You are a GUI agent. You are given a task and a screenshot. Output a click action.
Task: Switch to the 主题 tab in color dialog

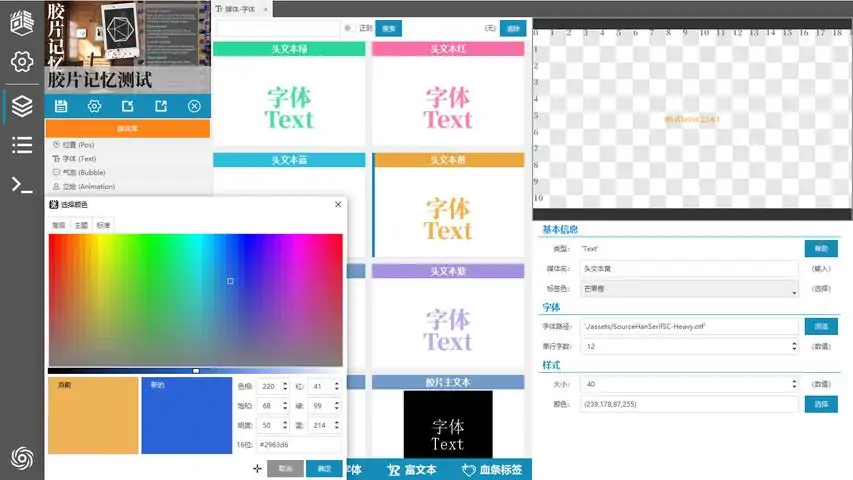pos(81,225)
